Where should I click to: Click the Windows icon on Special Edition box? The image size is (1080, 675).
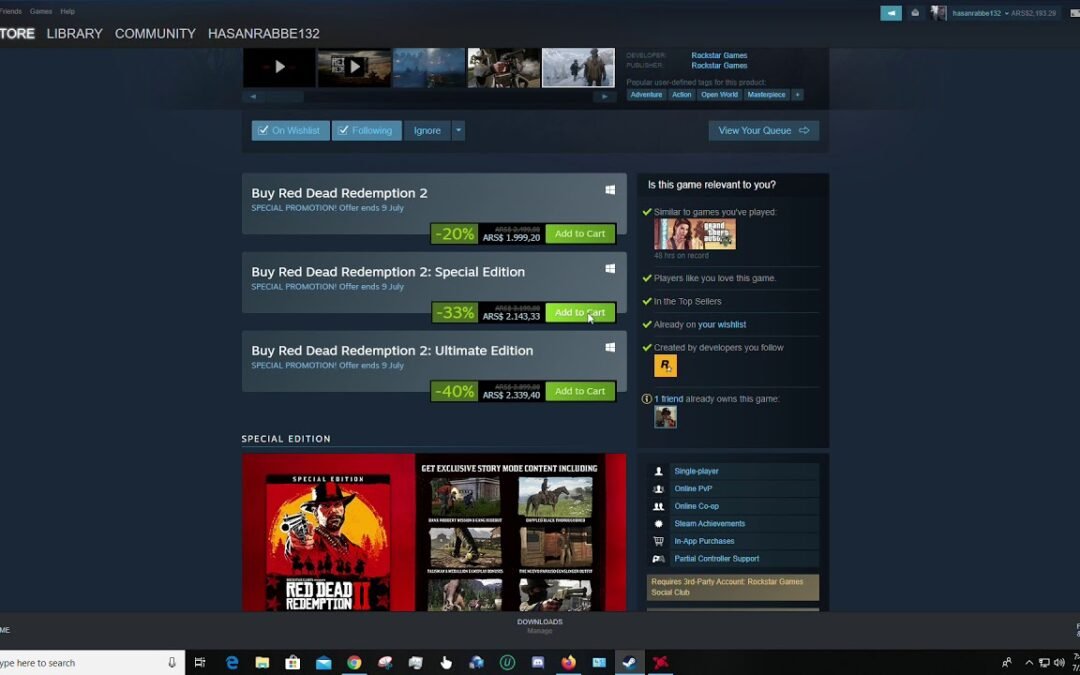[x=610, y=269]
